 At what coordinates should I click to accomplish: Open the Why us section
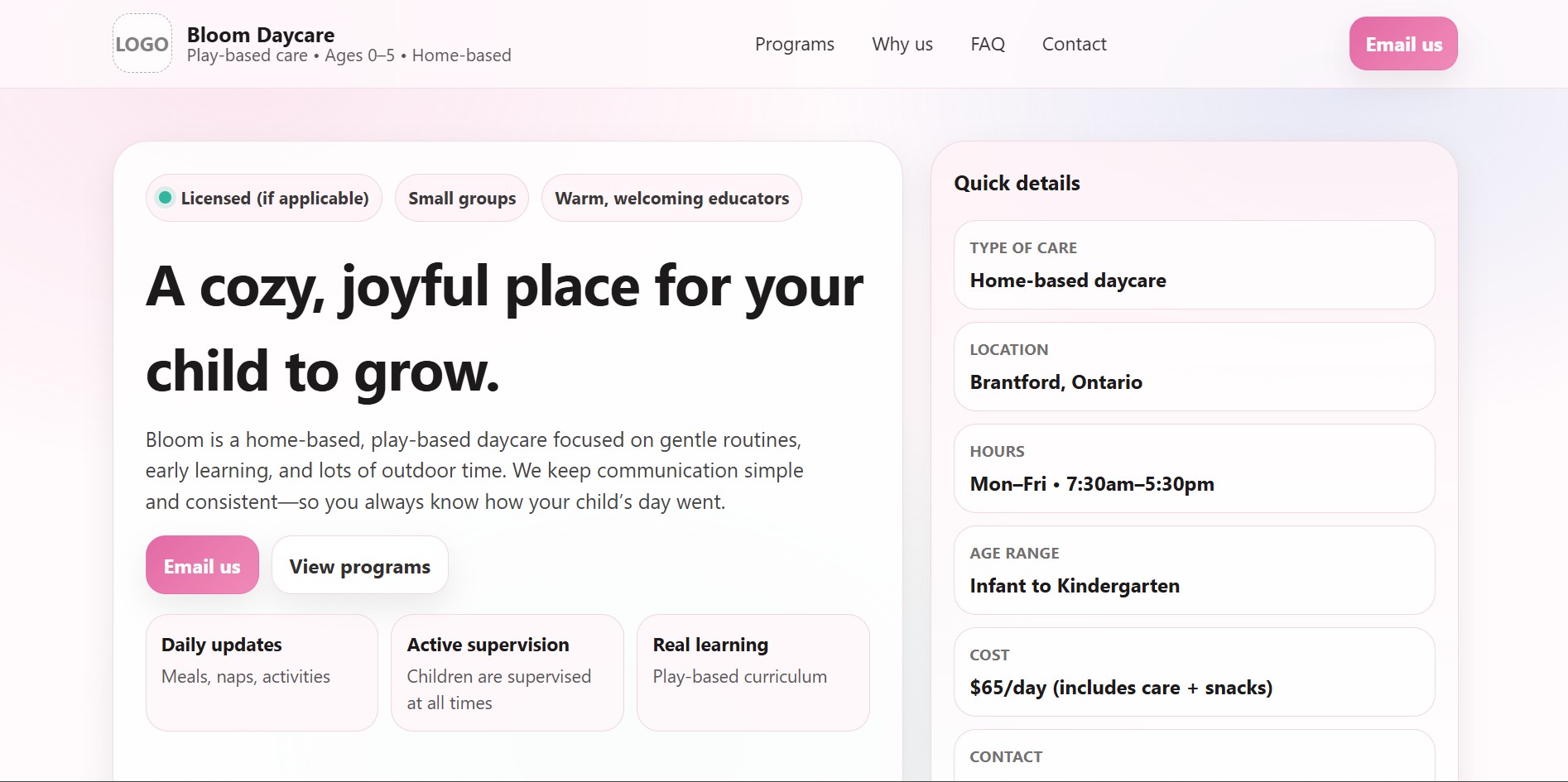pyautogui.click(x=902, y=44)
